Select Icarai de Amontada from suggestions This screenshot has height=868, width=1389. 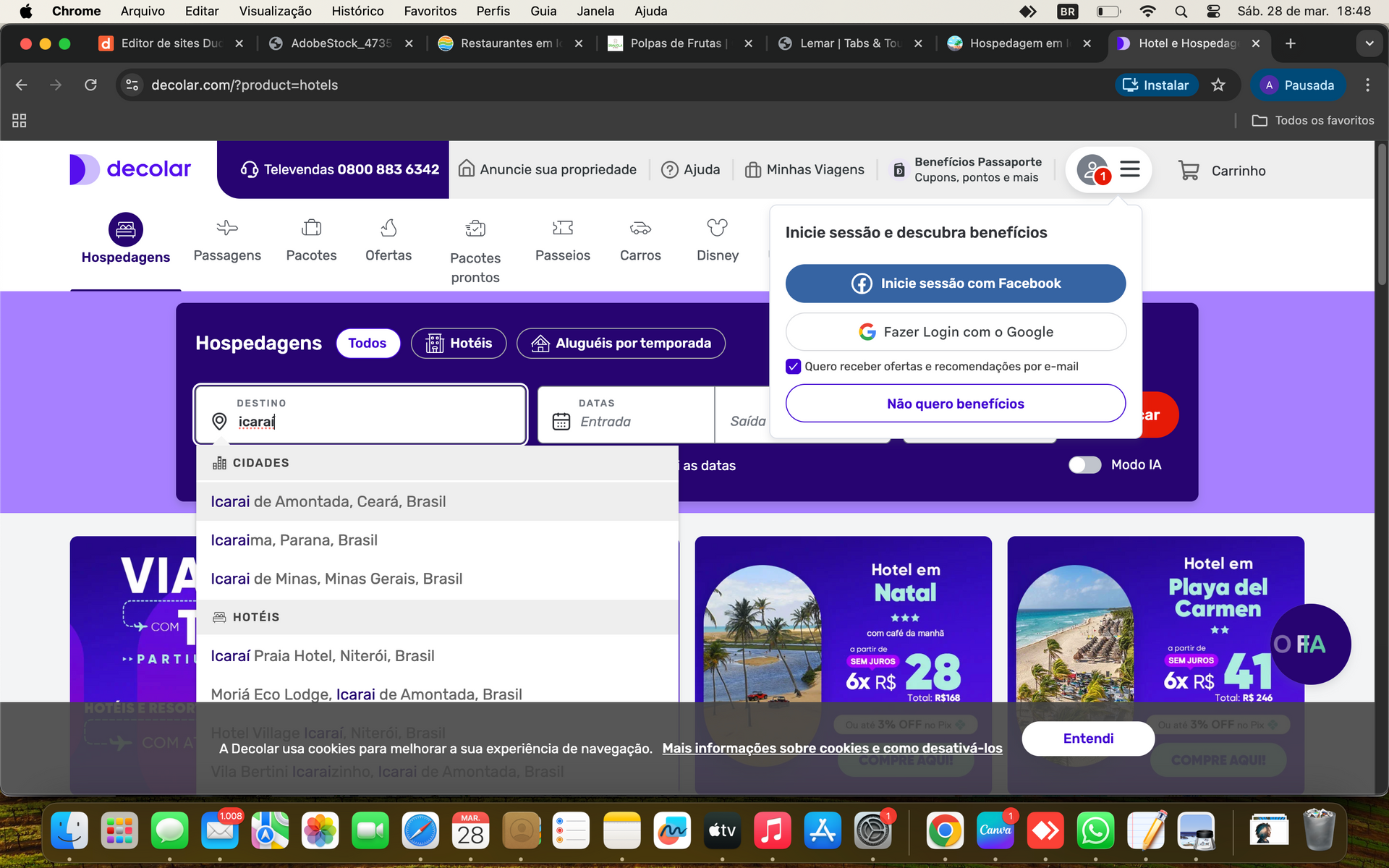[x=328, y=501]
